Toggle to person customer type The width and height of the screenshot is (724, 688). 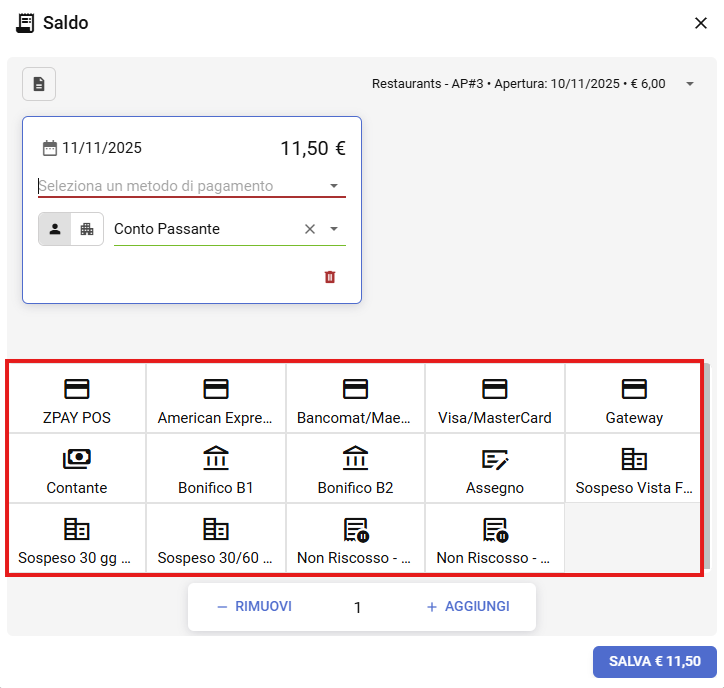point(55,229)
